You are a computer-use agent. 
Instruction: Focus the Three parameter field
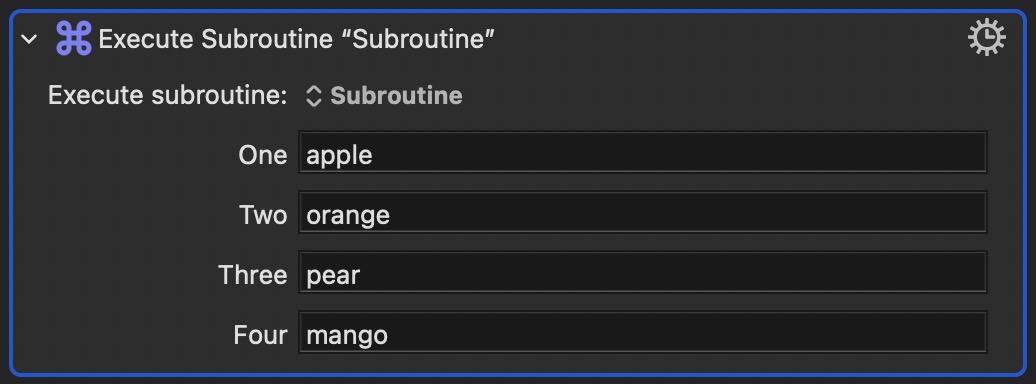point(642,272)
